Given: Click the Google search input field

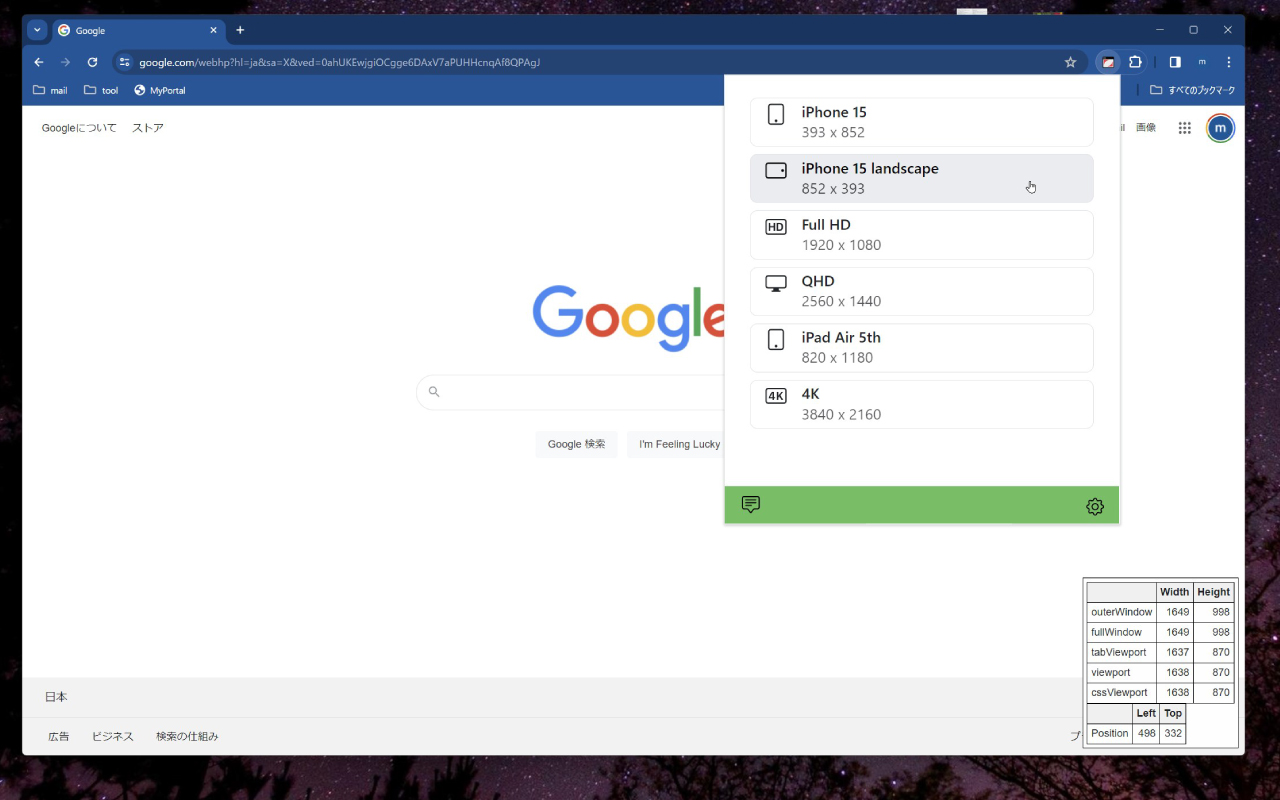Looking at the screenshot, I should point(570,392).
